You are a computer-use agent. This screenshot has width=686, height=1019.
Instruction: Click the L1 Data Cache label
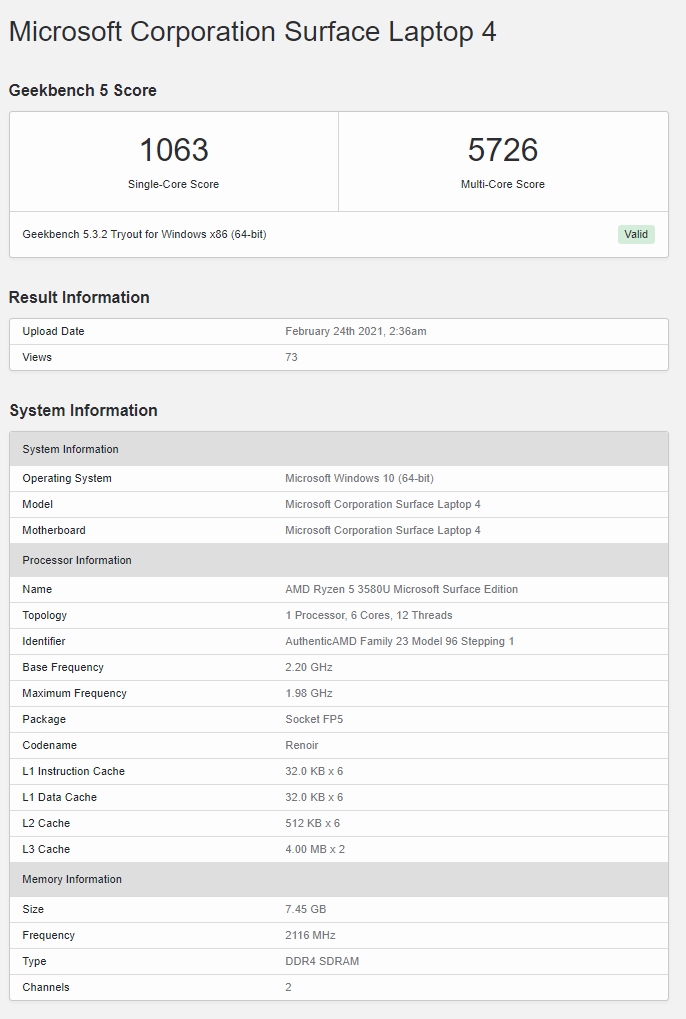click(x=59, y=797)
